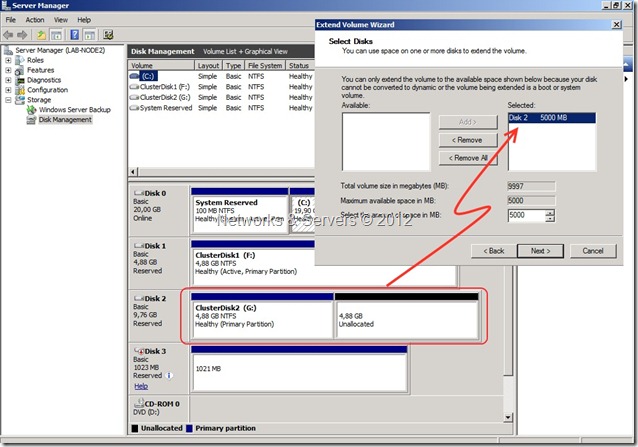The height and width of the screenshot is (447, 638).
Task: Open Windows Server Backup node
Action: 74,110
